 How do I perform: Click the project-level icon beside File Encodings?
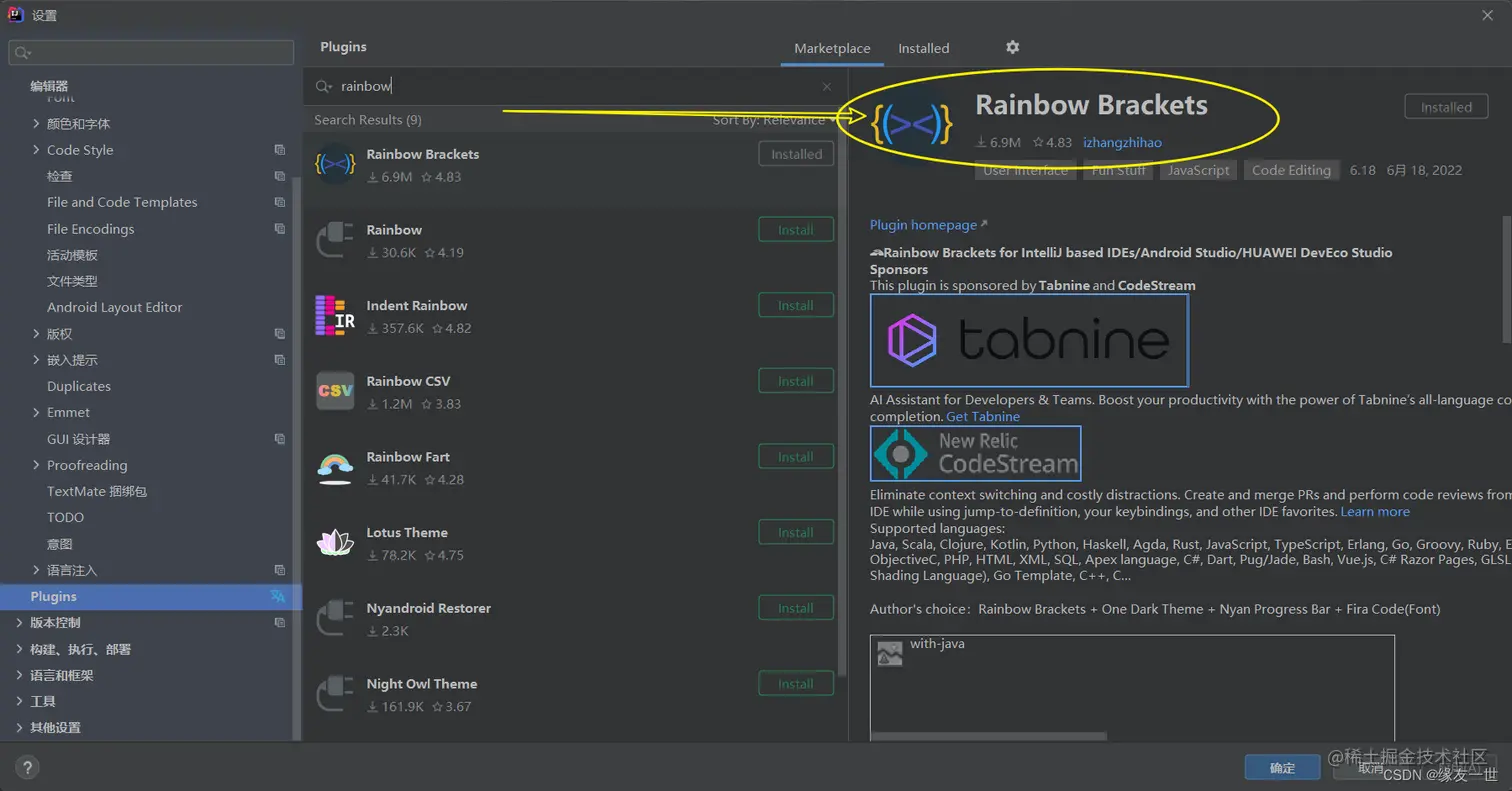pyautogui.click(x=280, y=229)
